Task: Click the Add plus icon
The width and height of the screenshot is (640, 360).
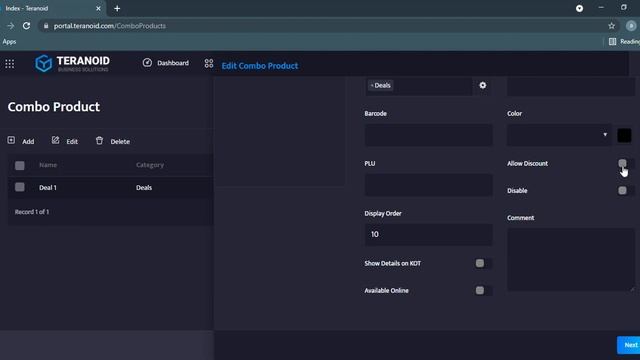Action: tap(11, 140)
